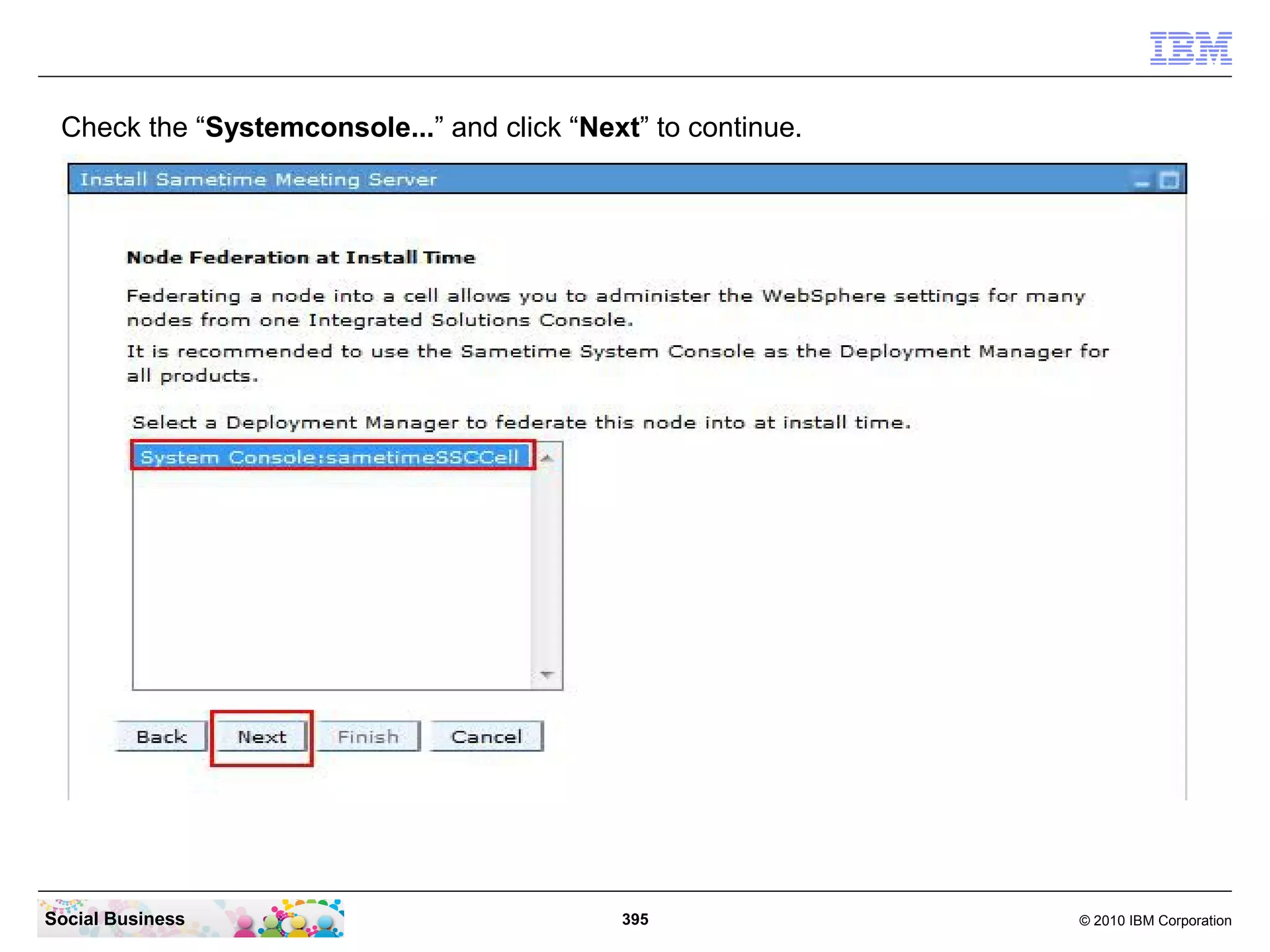Maximize the Install Sametime Meeting Server window
This screenshot has width=1270, height=952.
pos(1170,180)
